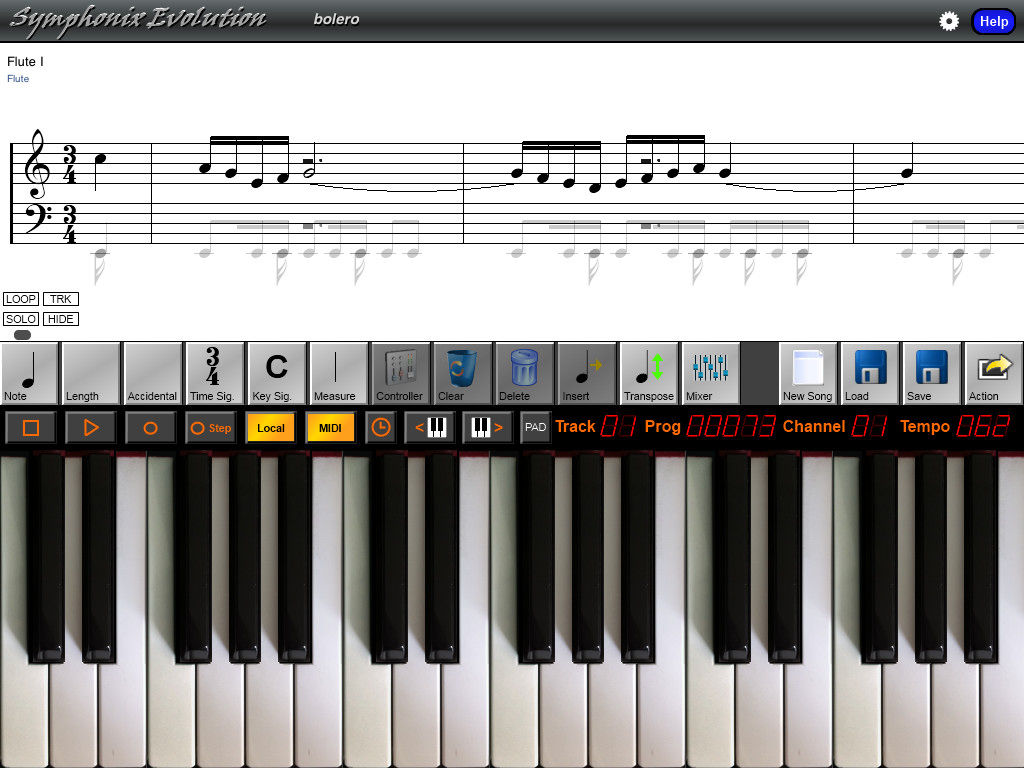
Task: Open the Transpose tool
Action: pos(648,374)
